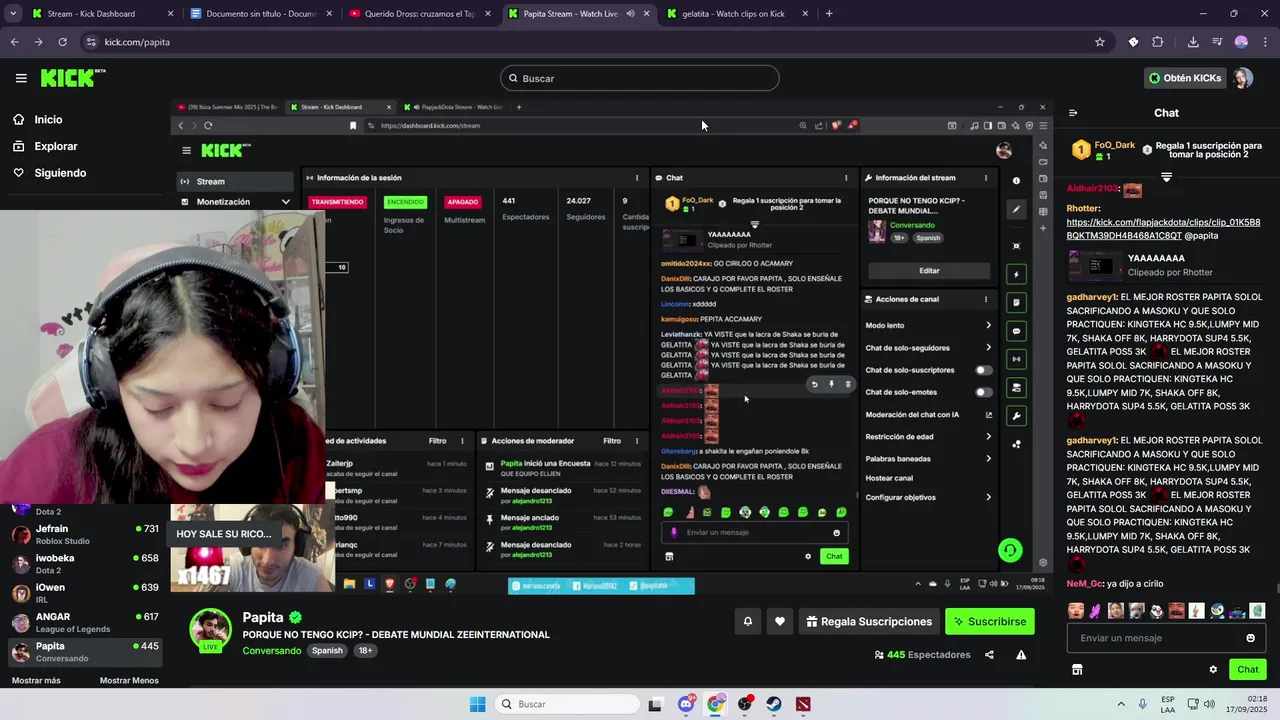Image resolution: width=1280 pixels, height=720 pixels.
Task: Expand the gift leaderboard with the chevron
Action: (1166, 177)
